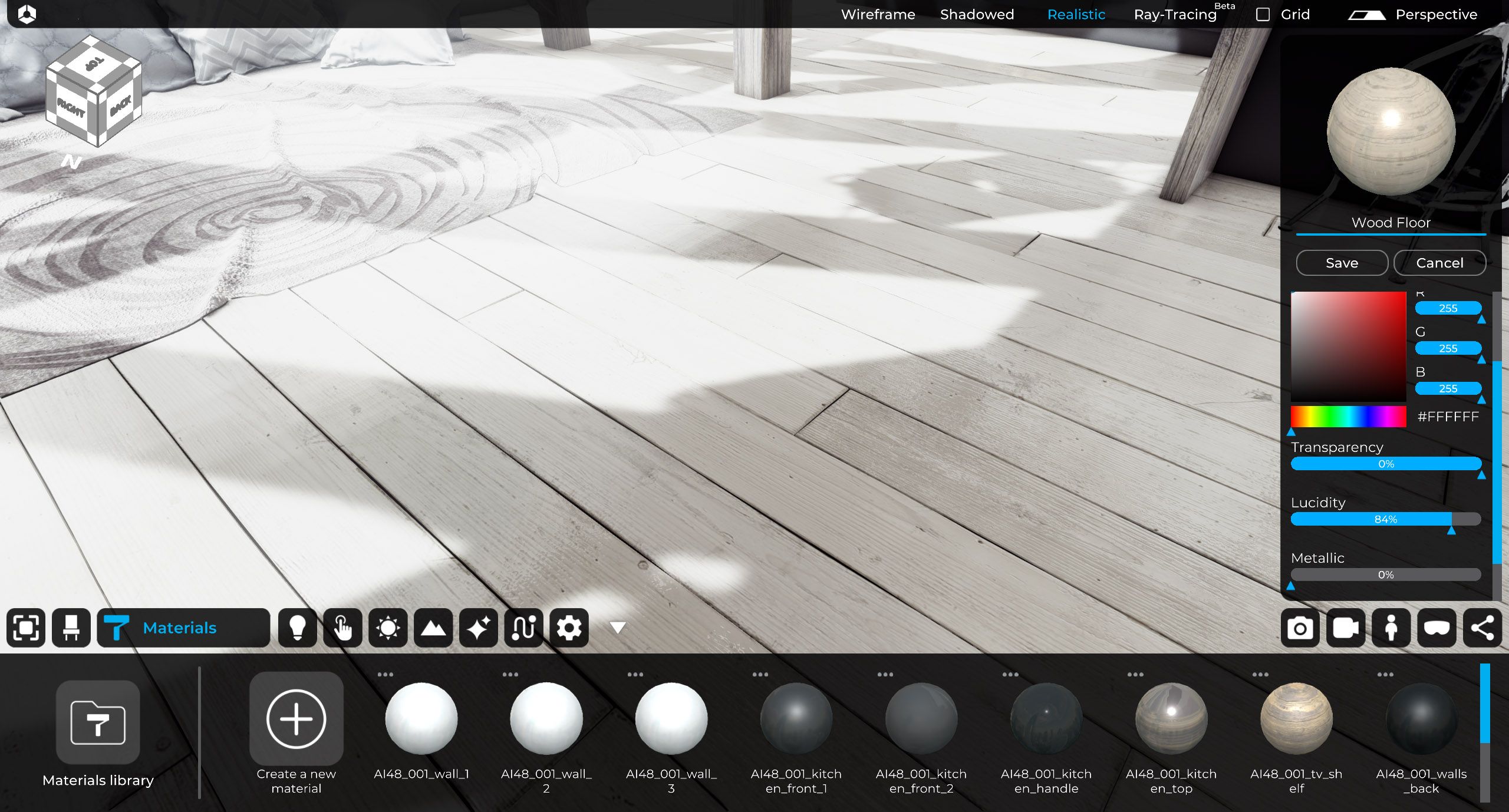Image resolution: width=1509 pixels, height=812 pixels.
Task: Open the Share panel icon
Action: coord(1482,628)
